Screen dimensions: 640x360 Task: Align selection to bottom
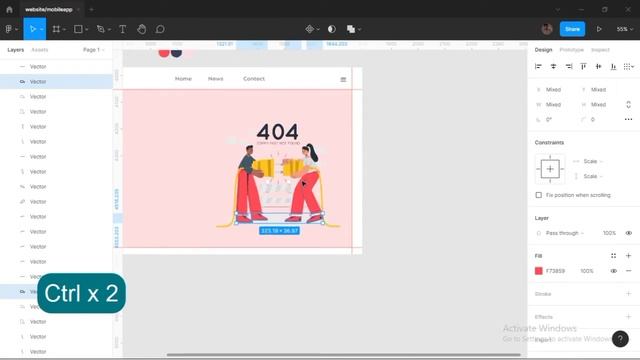613,66
